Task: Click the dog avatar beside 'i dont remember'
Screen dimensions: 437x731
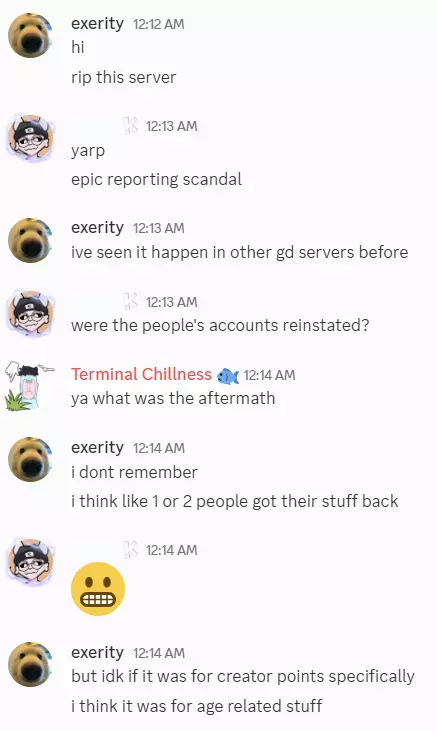Action: [31, 459]
